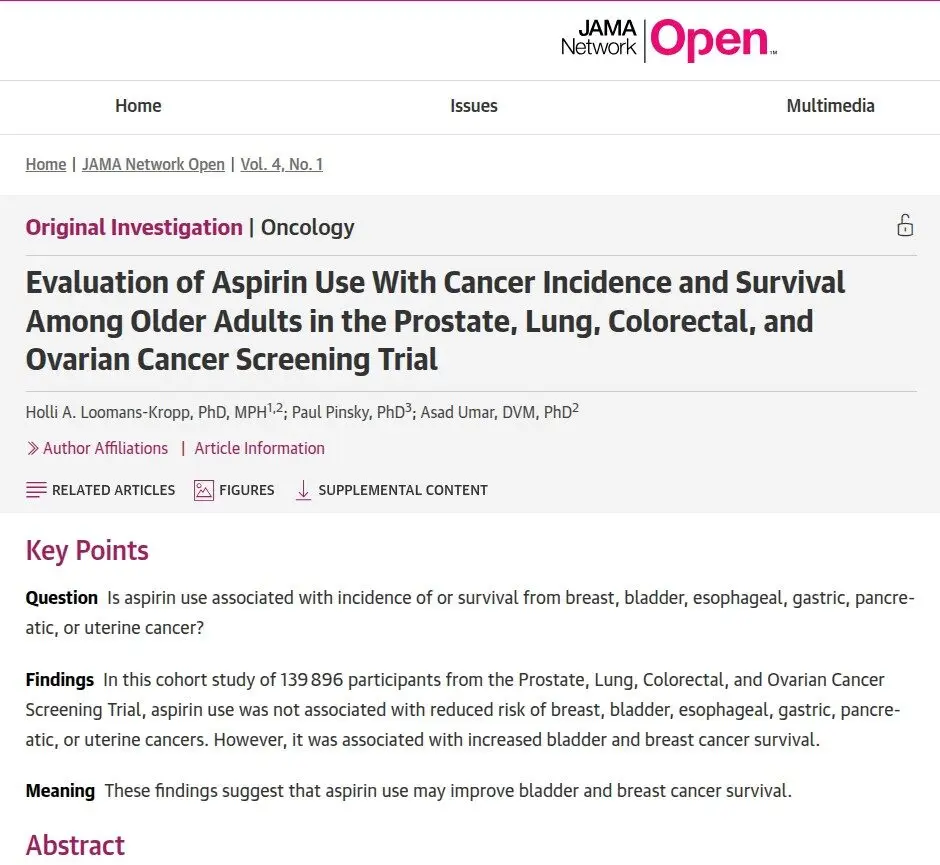
Task: Click the open access lock icon
Action: (905, 225)
